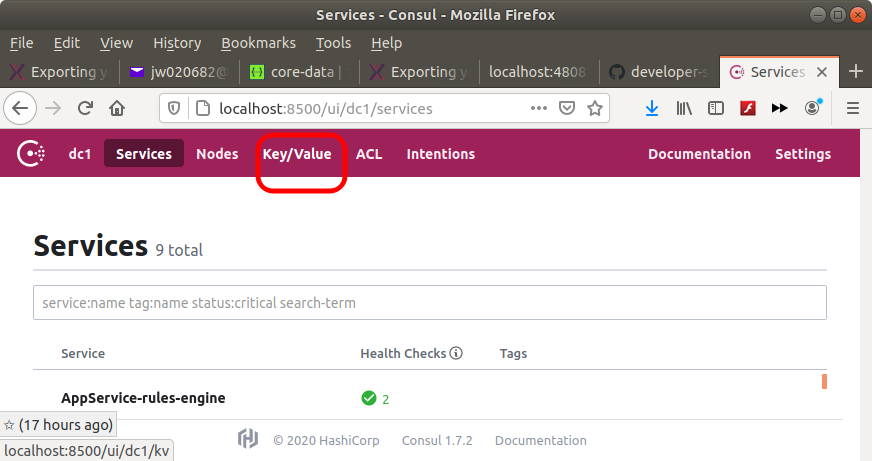Click the Tags column header

513,353
